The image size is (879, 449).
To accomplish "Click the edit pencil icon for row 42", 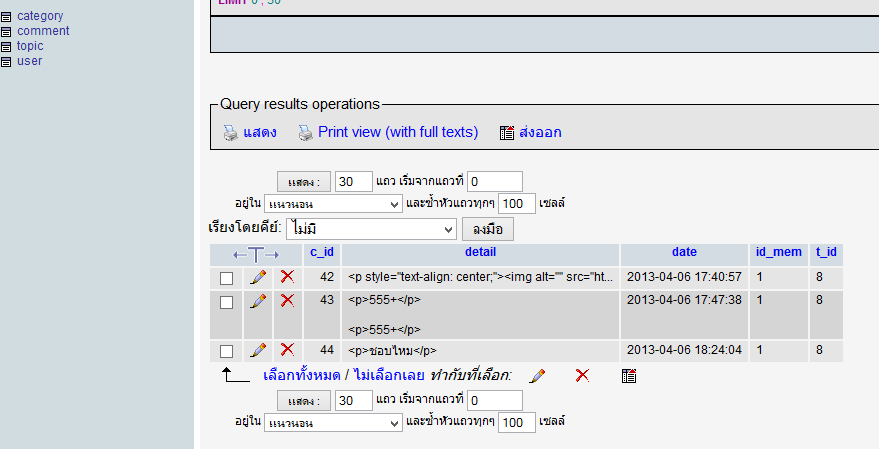I will click(258, 276).
